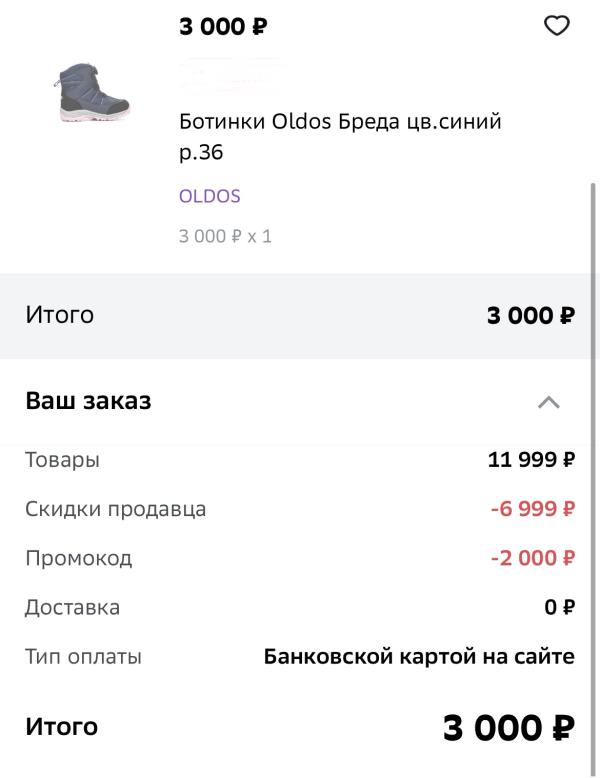Click the Итого label in the gray bar
The image size is (600, 778).
59,315
